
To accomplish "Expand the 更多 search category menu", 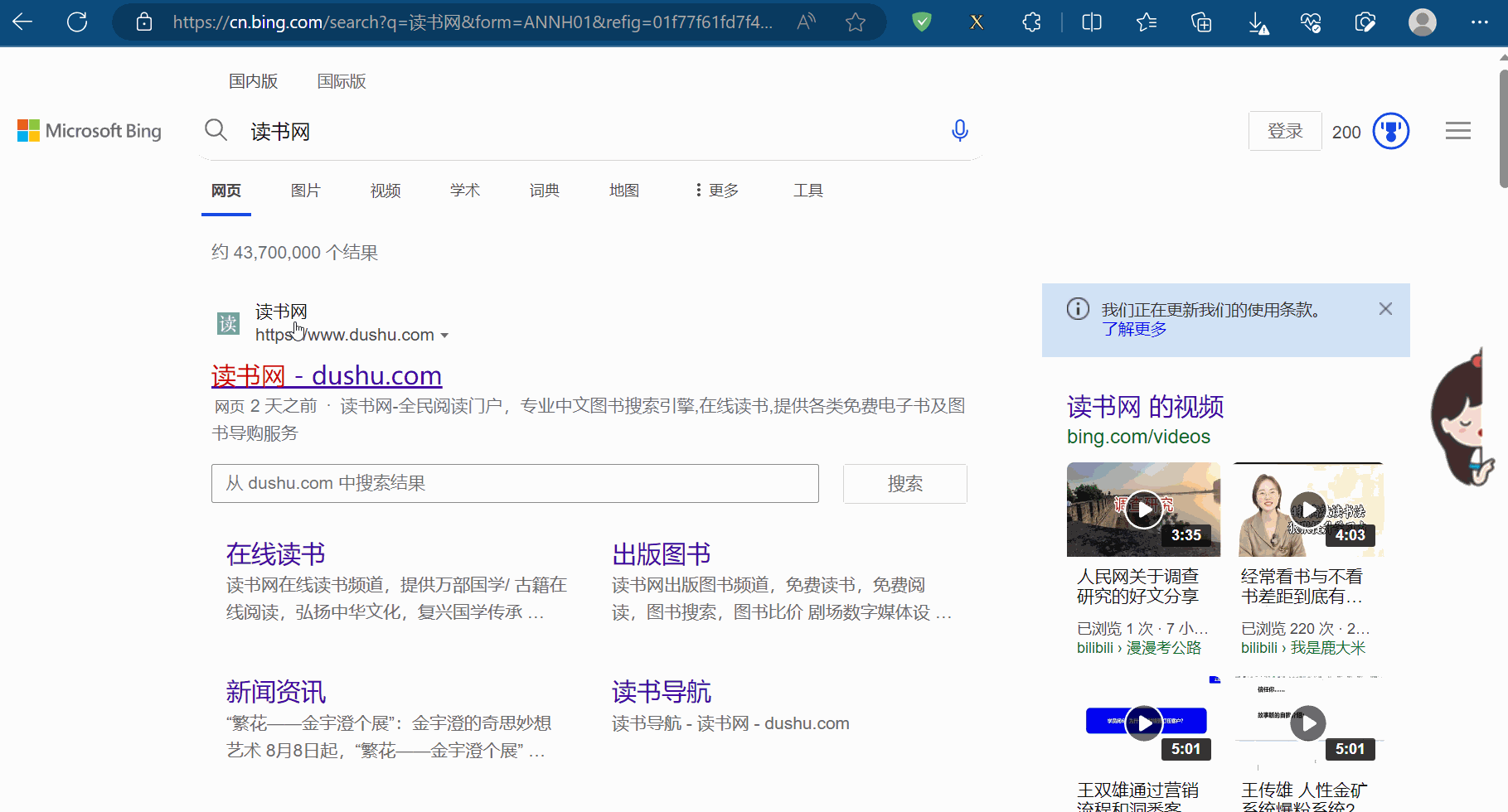I will (718, 191).
